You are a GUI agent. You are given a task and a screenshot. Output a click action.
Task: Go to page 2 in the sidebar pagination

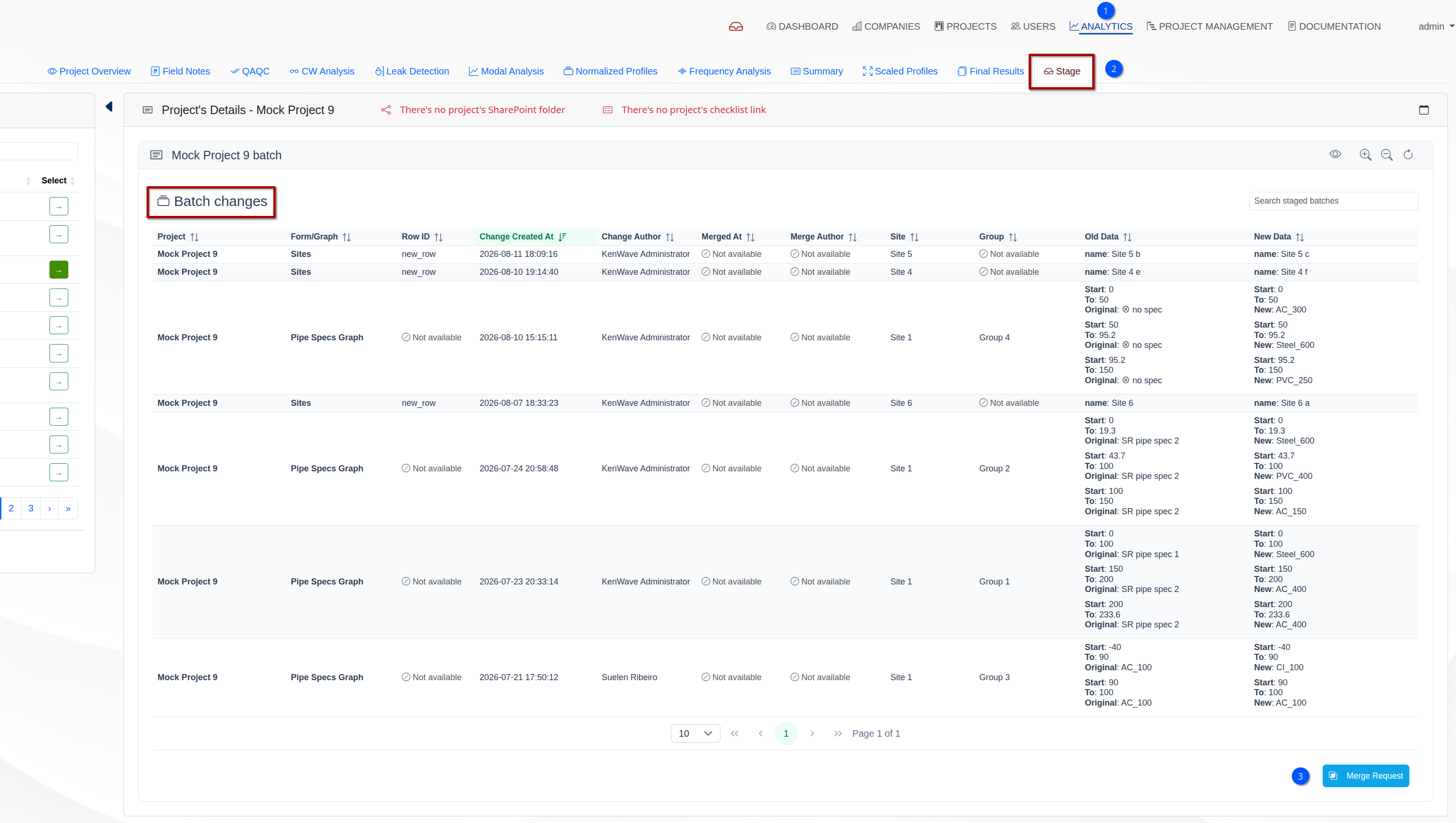click(11, 509)
